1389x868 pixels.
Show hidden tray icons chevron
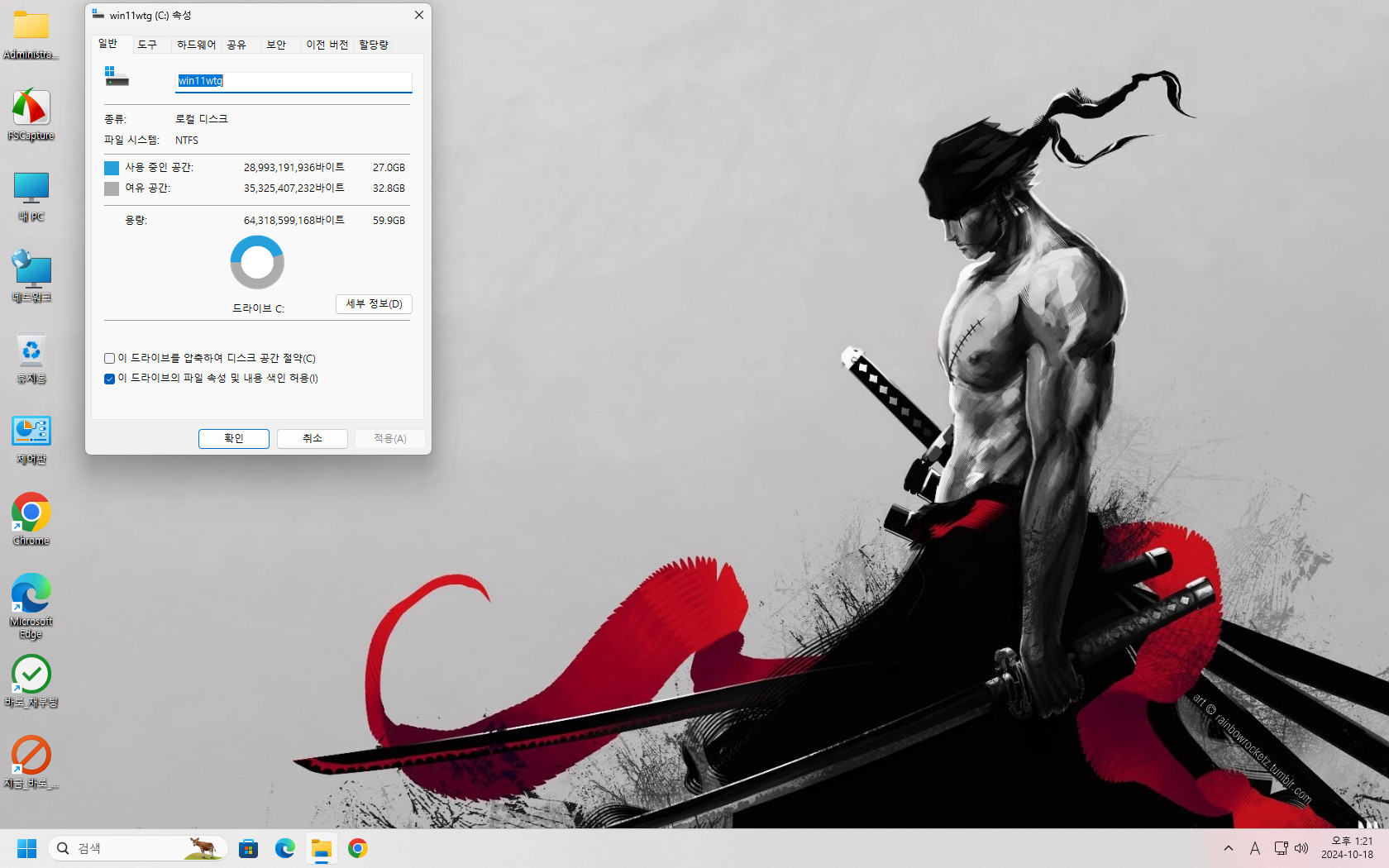(x=1229, y=848)
